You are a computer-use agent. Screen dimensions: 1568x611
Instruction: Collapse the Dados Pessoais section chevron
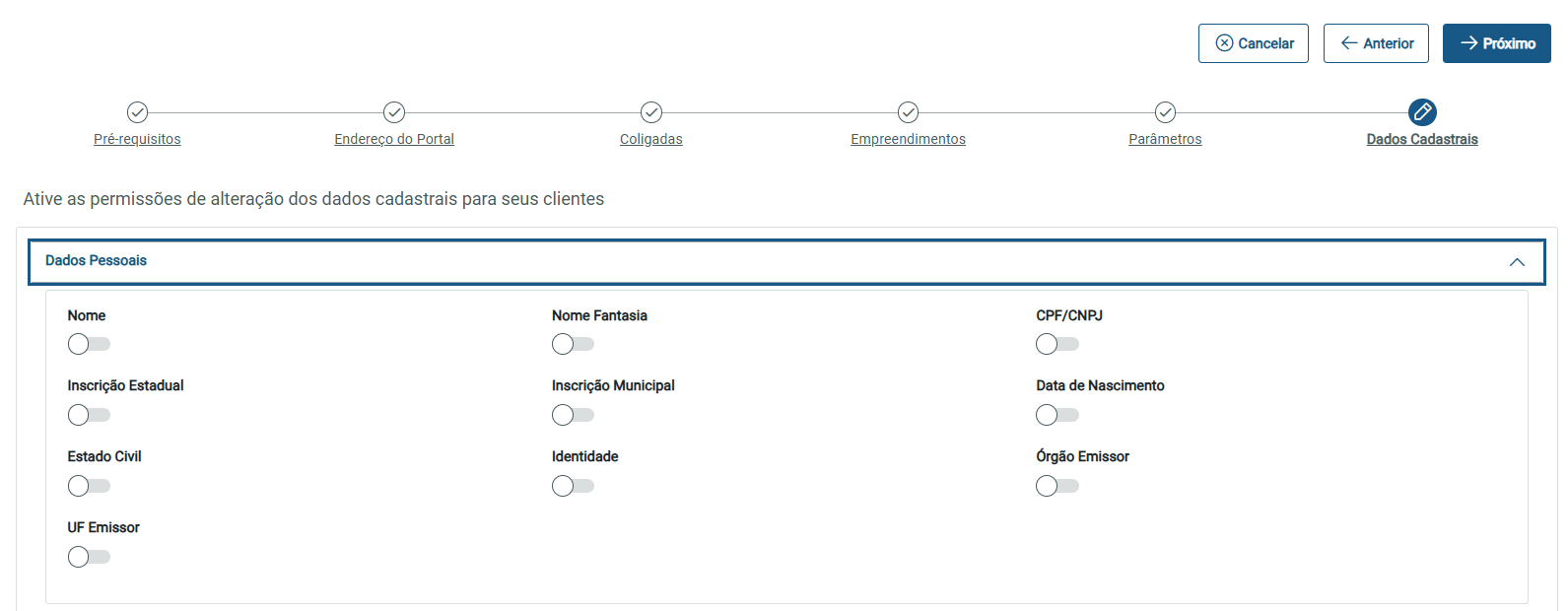pos(1517,262)
